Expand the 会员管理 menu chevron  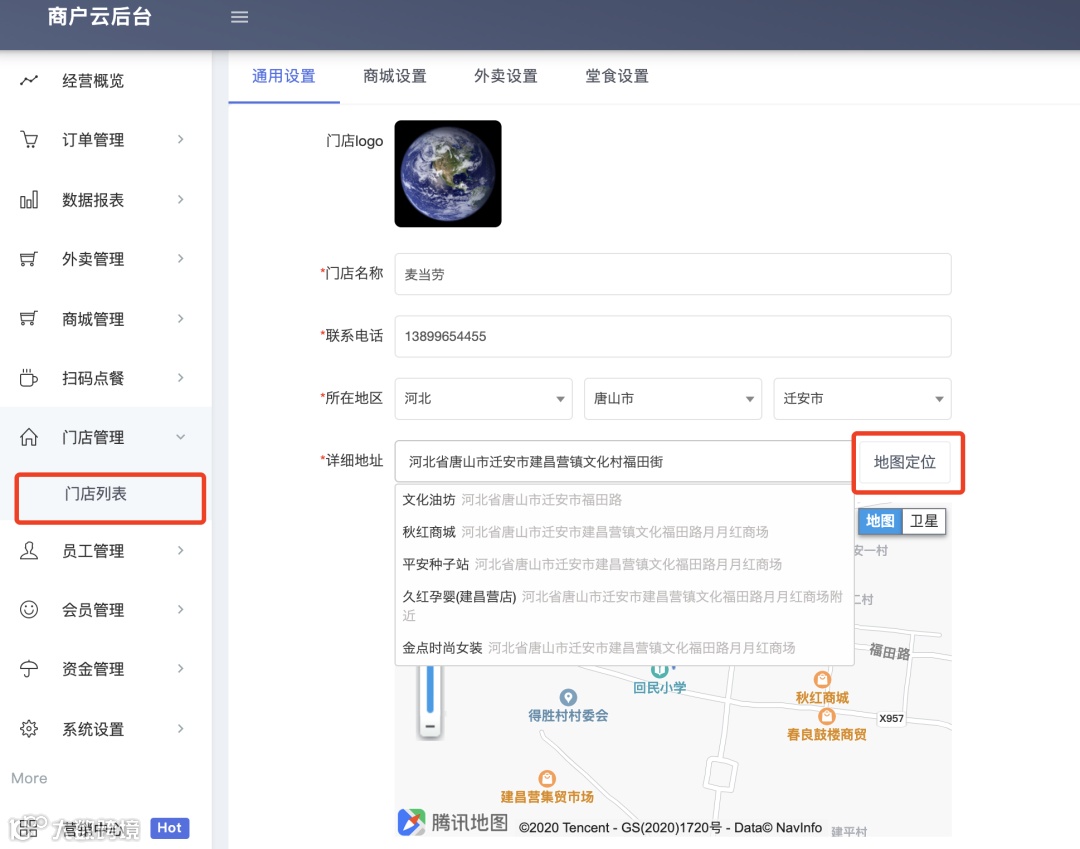180,609
